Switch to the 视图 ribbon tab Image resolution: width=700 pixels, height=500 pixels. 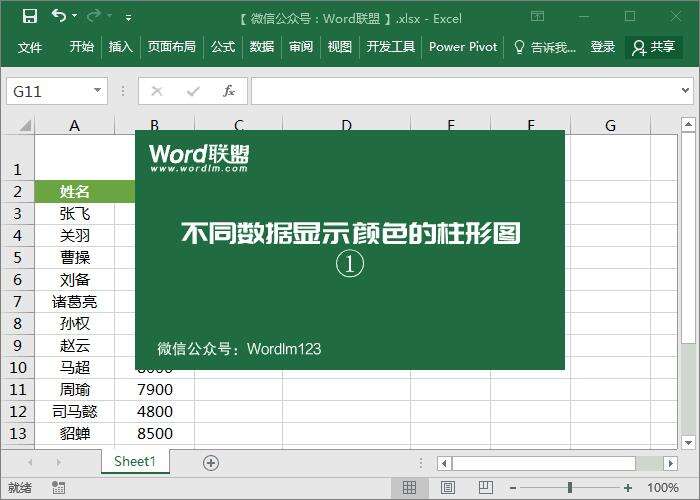(339, 46)
